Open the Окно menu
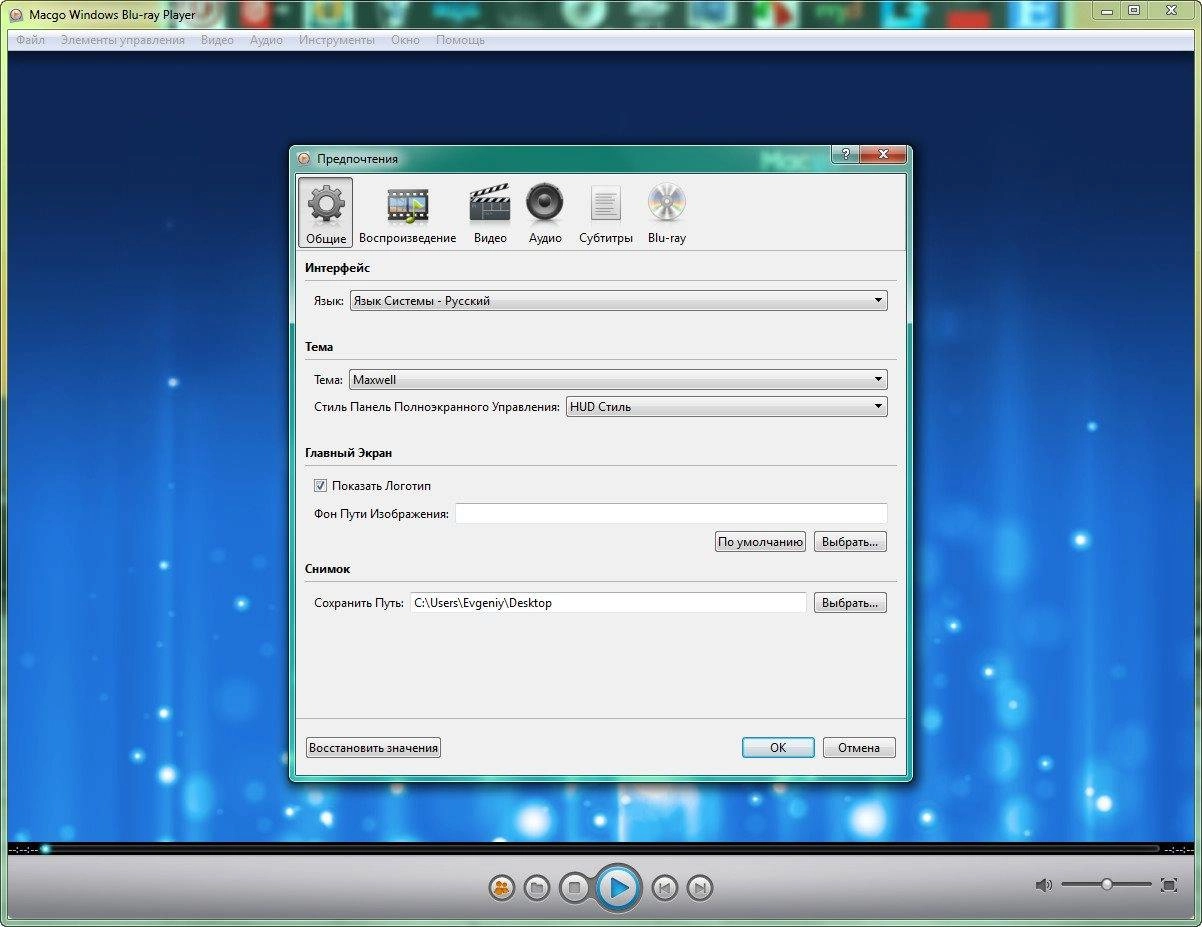The height and width of the screenshot is (927, 1202). (405, 40)
